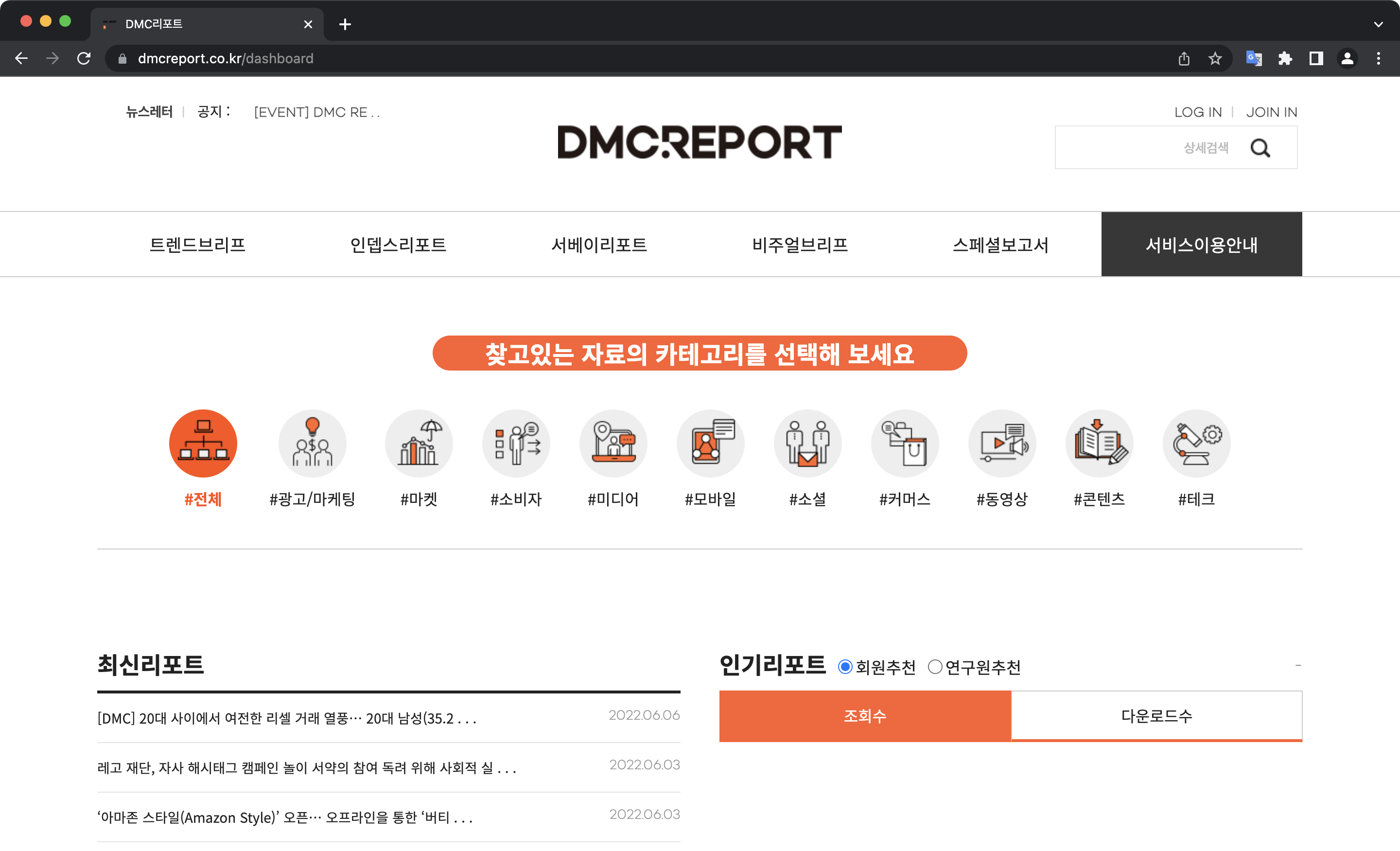Open the #미디어 category

point(613,443)
